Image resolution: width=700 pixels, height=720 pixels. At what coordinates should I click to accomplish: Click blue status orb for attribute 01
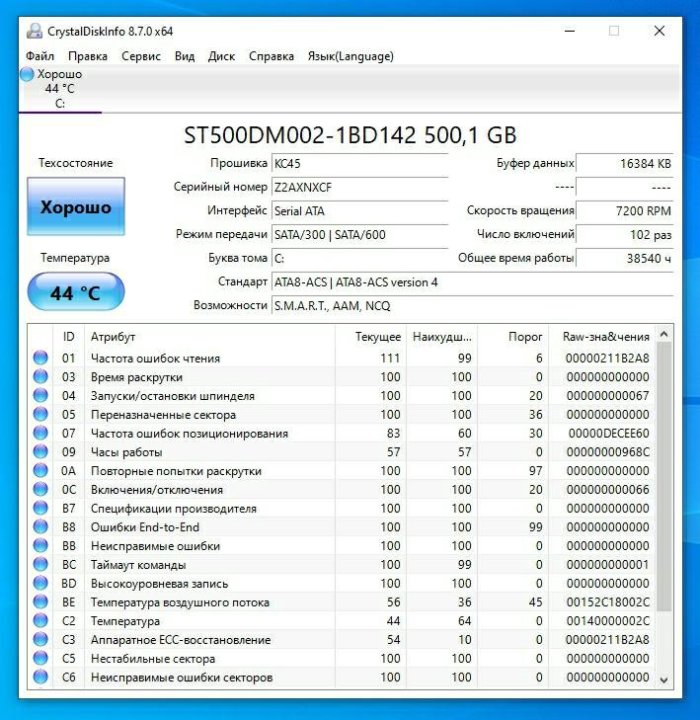[40, 358]
